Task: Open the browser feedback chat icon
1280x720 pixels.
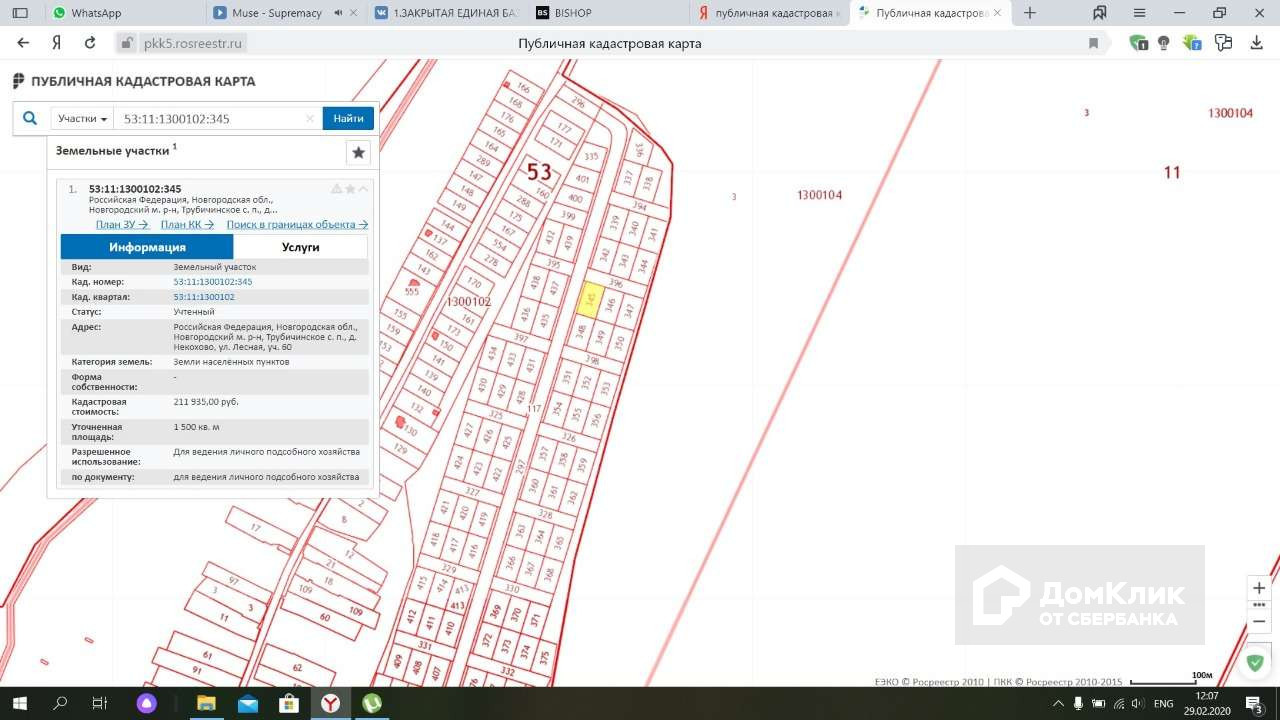Action: (1223, 43)
